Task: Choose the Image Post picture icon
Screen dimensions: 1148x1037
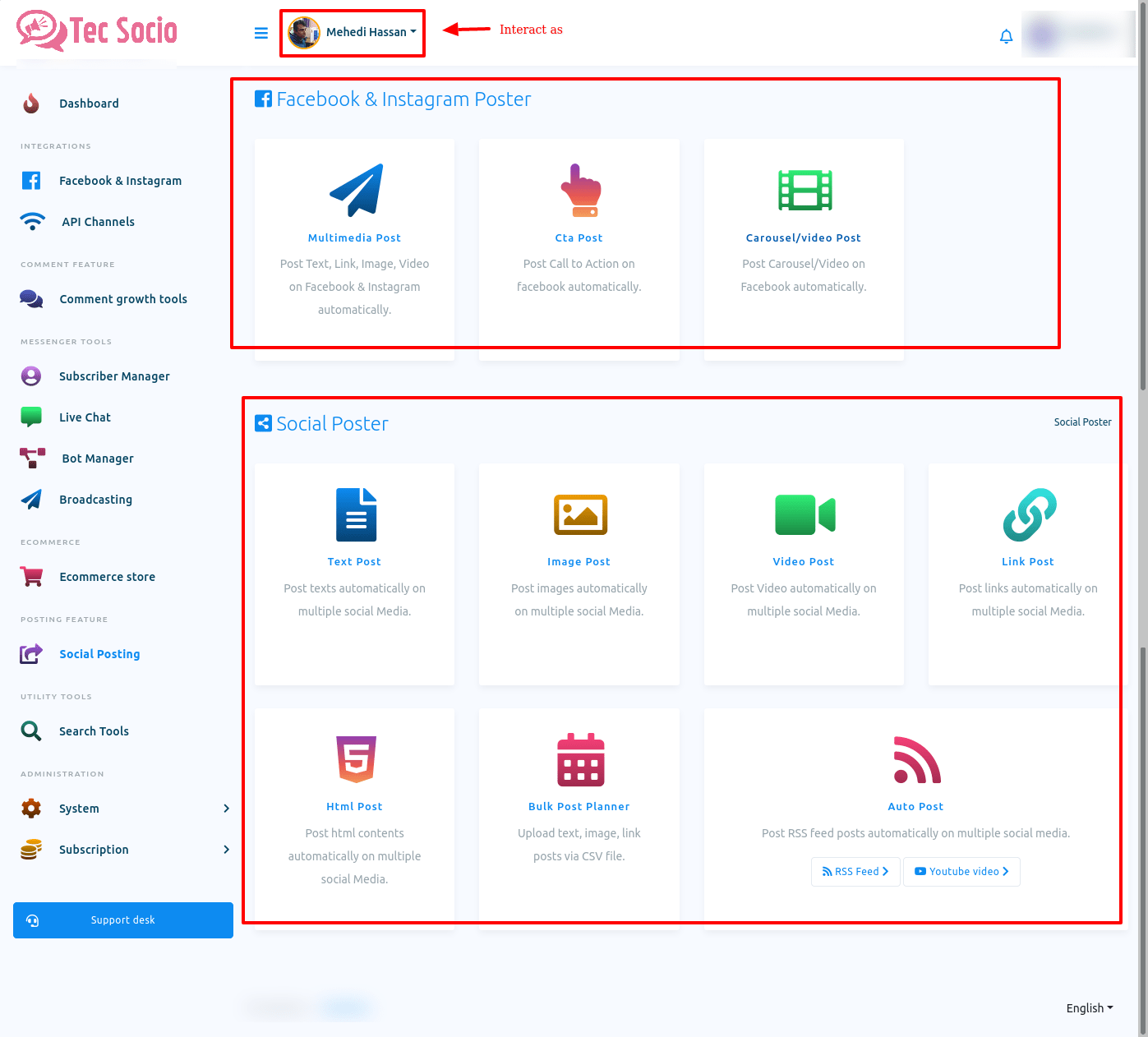Action: coord(580,514)
